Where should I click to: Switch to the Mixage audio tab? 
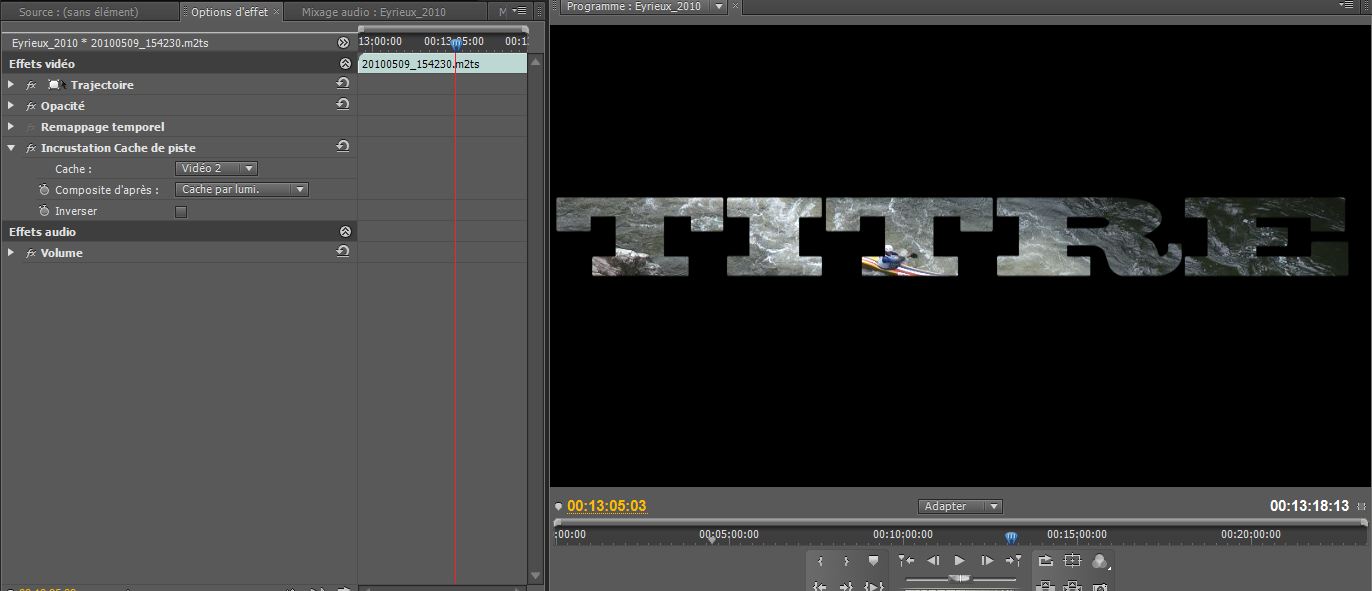(x=374, y=12)
